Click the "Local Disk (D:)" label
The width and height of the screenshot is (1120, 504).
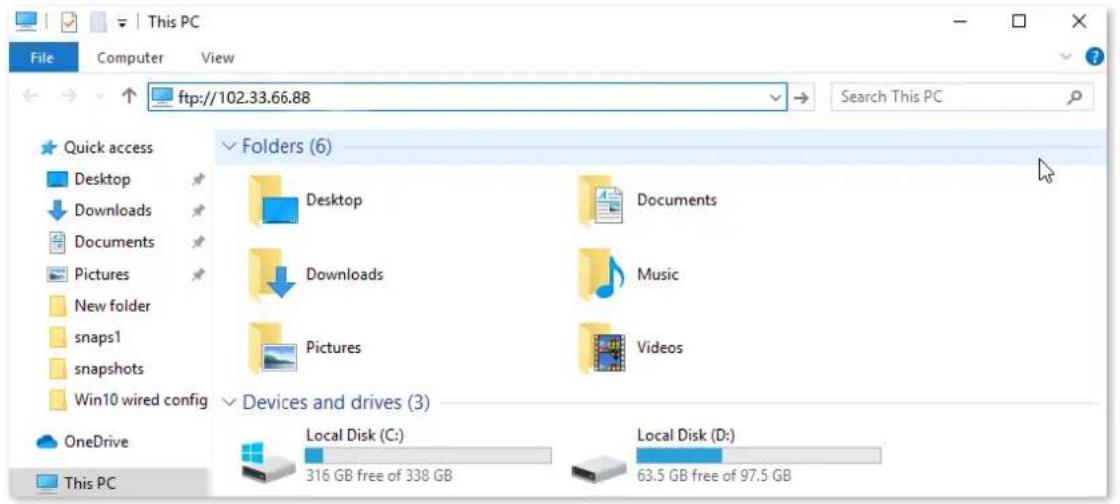click(x=686, y=435)
